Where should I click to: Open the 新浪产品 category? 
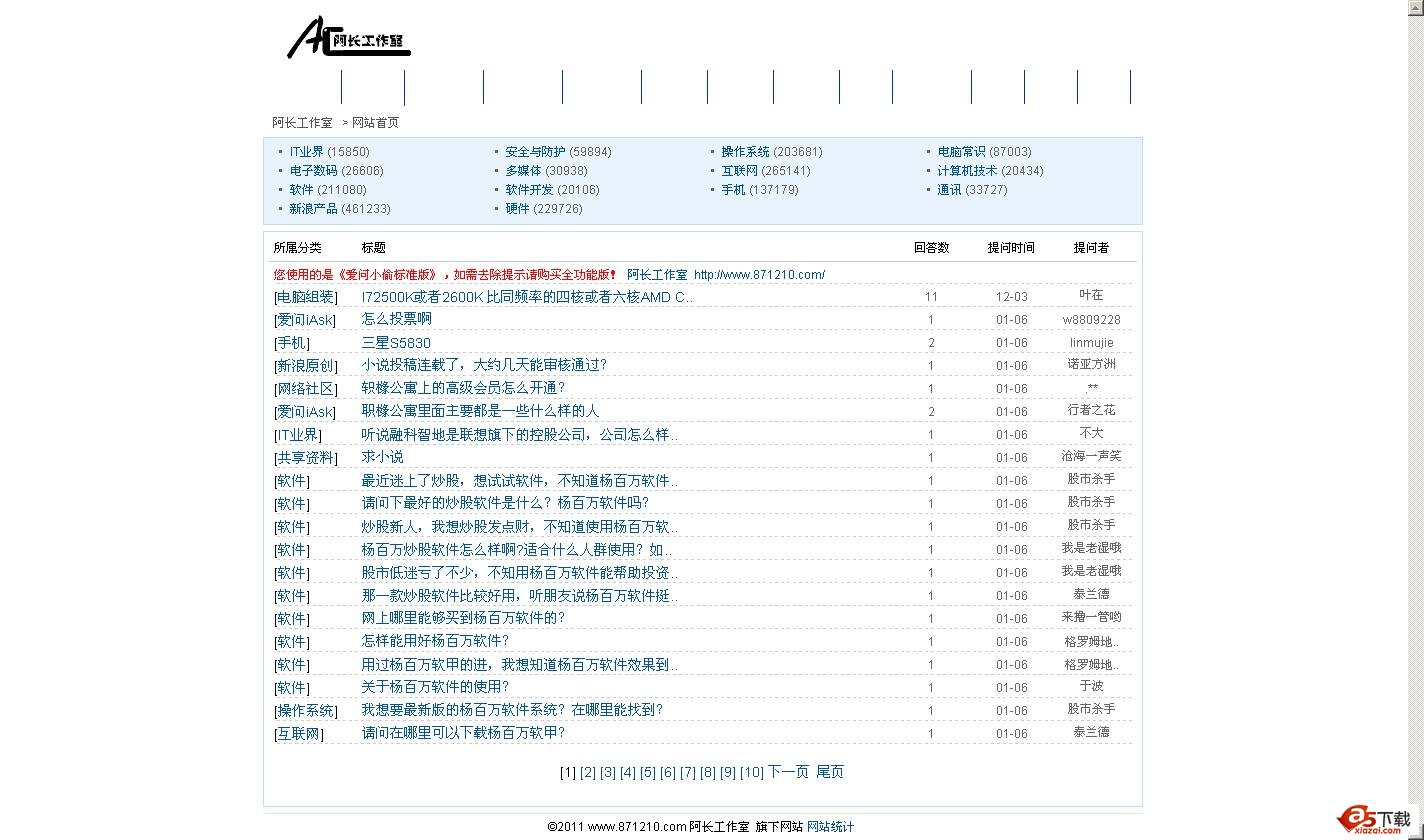click(313, 209)
